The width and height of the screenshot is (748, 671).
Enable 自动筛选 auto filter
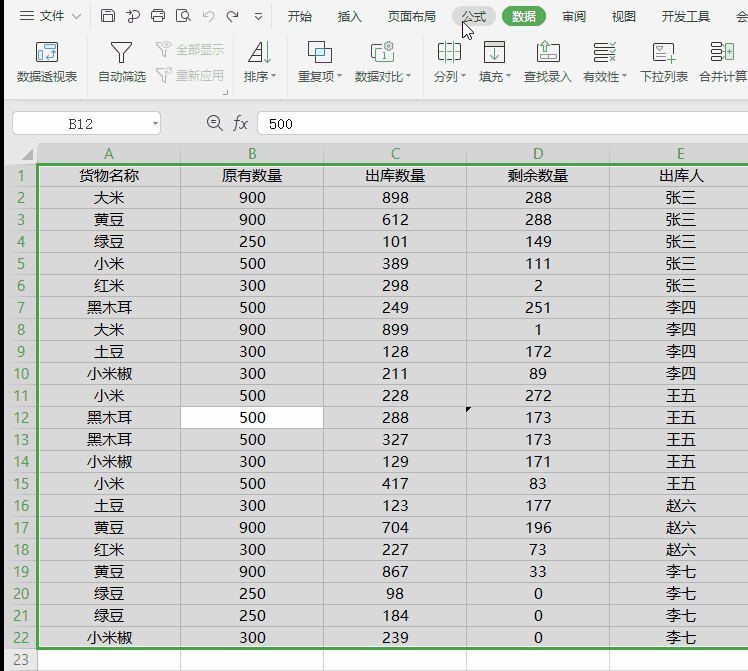tap(122, 62)
